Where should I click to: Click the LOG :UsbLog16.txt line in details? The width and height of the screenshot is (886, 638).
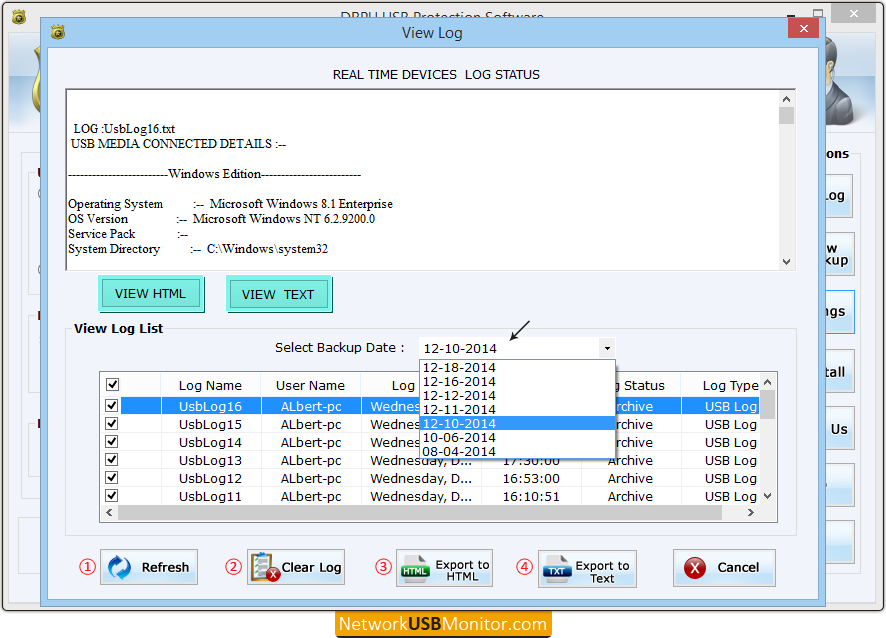coord(124,129)
